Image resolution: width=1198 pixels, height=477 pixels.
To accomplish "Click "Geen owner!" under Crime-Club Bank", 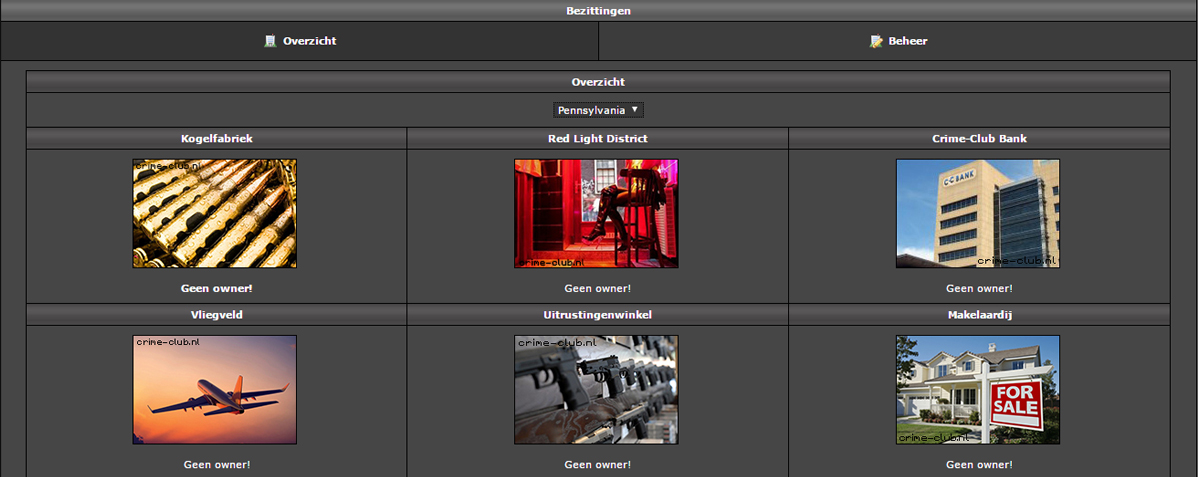I will (x=979, y=288).
